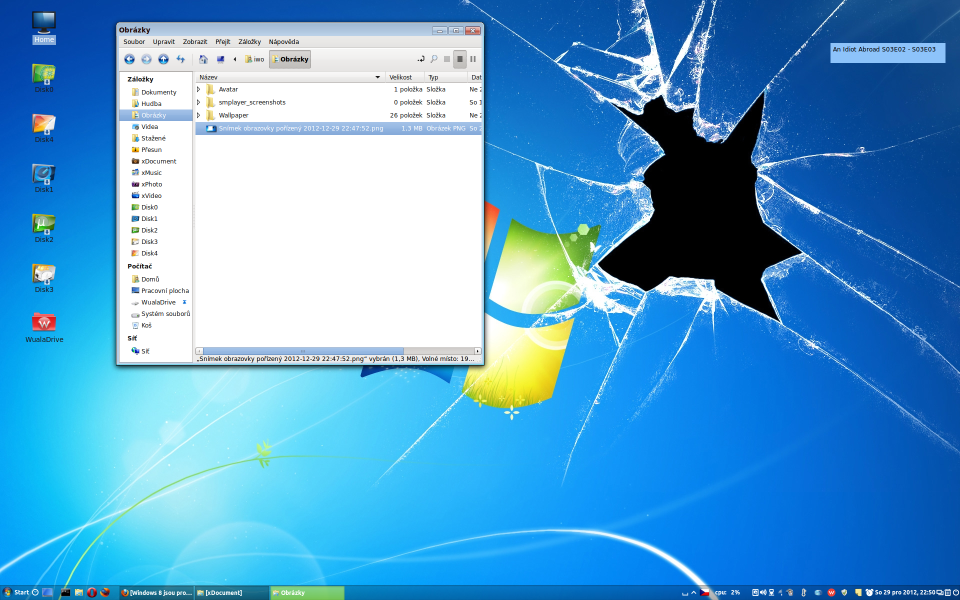Viewport: 960px width, 600px height.
Task: Go back with the blue Back arrow
Action: click(x=129, y=59)
